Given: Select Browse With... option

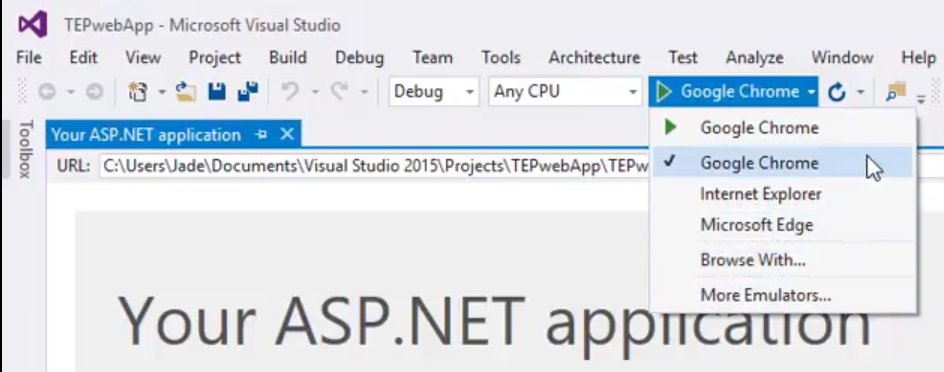Looking at the screenshot, I should pyautogui.click(x=784, y=260).
